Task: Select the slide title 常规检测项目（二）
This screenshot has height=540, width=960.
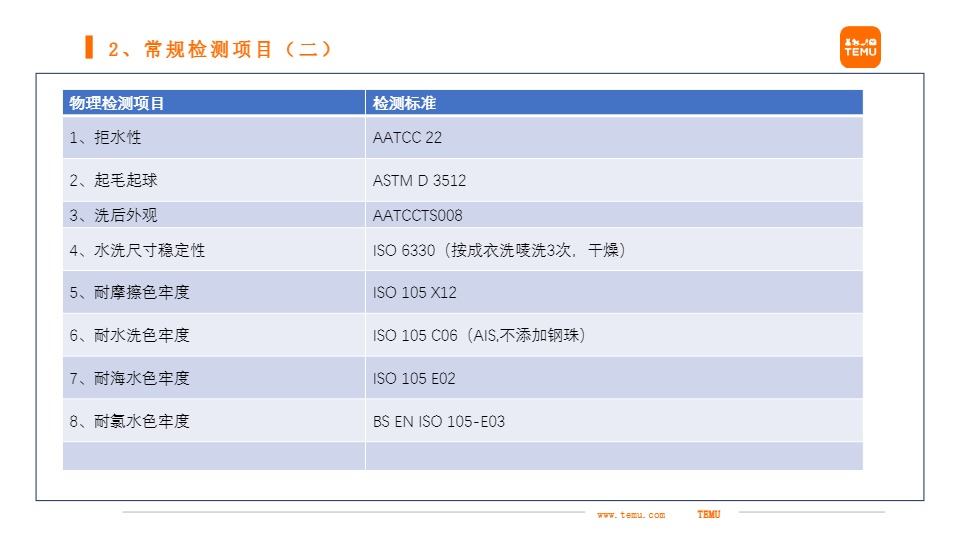Action: tap(220, 49)
